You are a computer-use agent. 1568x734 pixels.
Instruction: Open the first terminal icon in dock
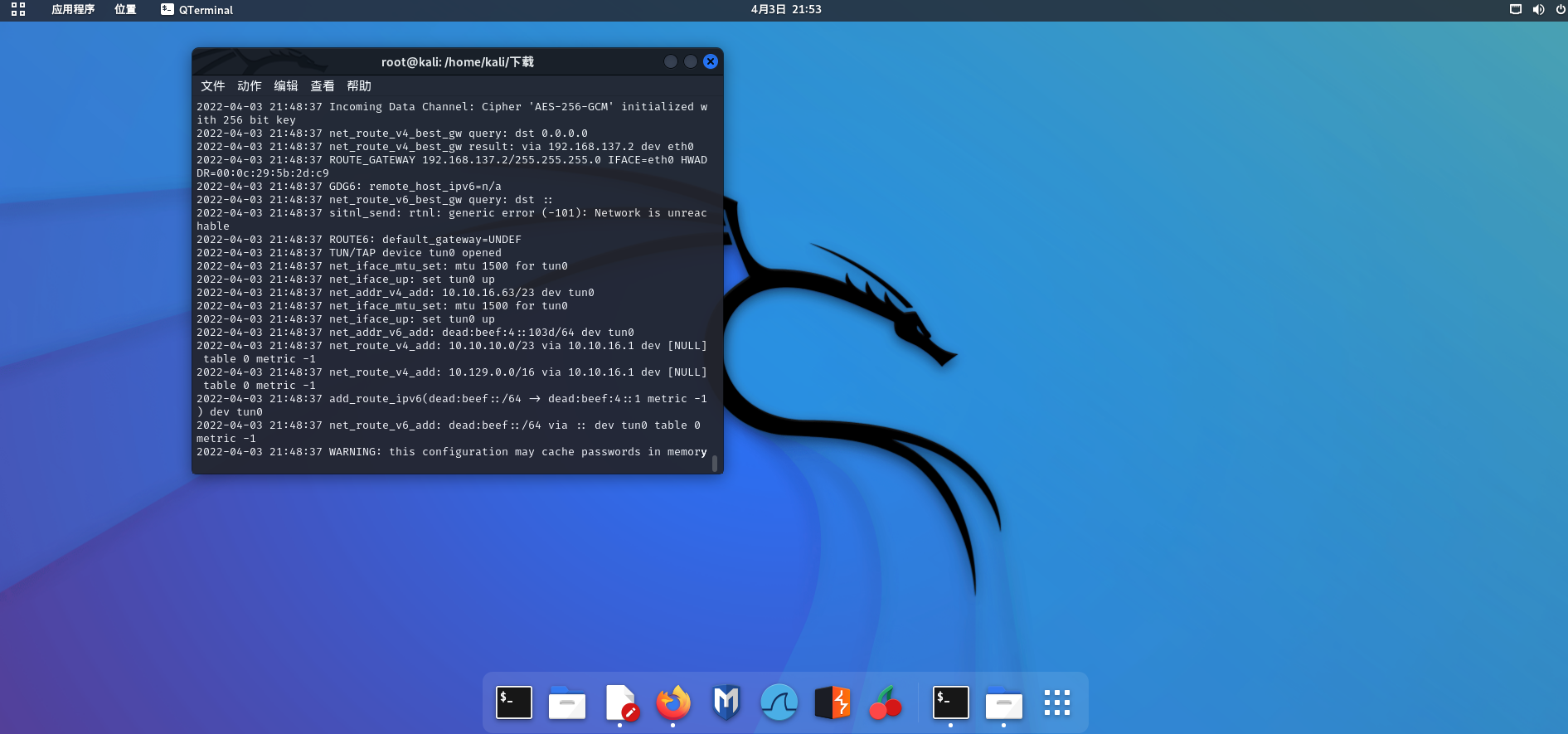click(514, 702)
